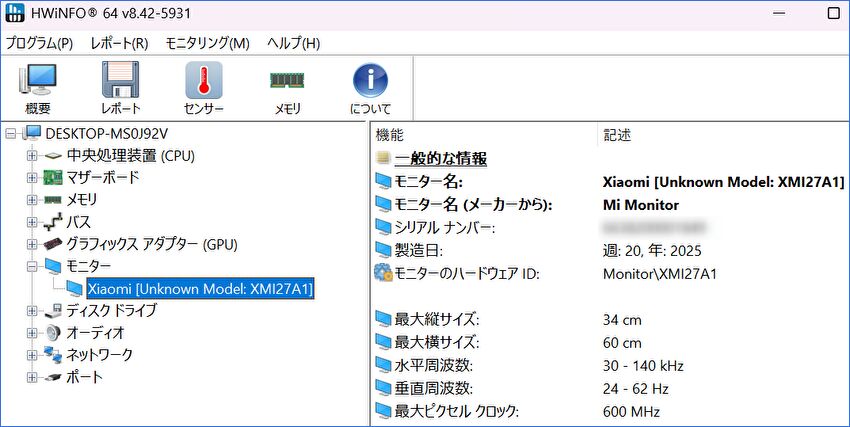This screenshot has width=850, height=427.
Task: Click the value 30 - 140 kHz
Action: [643, 366]
